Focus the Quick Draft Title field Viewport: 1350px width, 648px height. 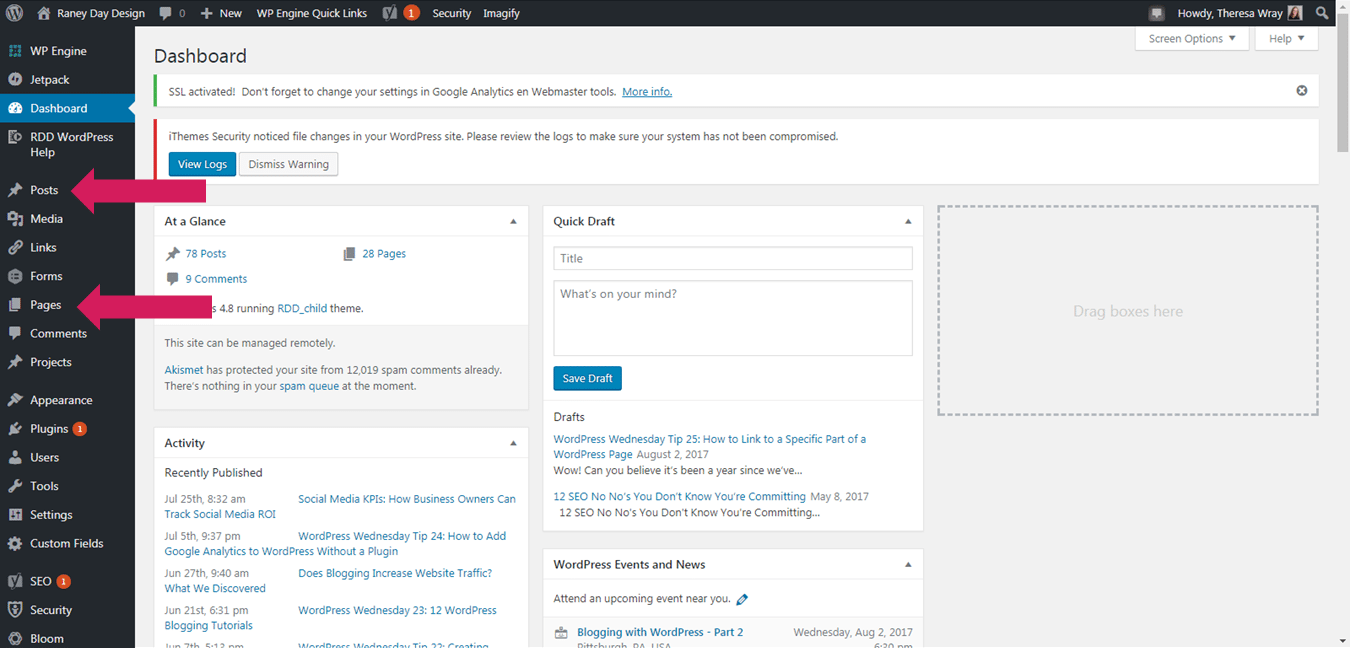tap(733, 258)
